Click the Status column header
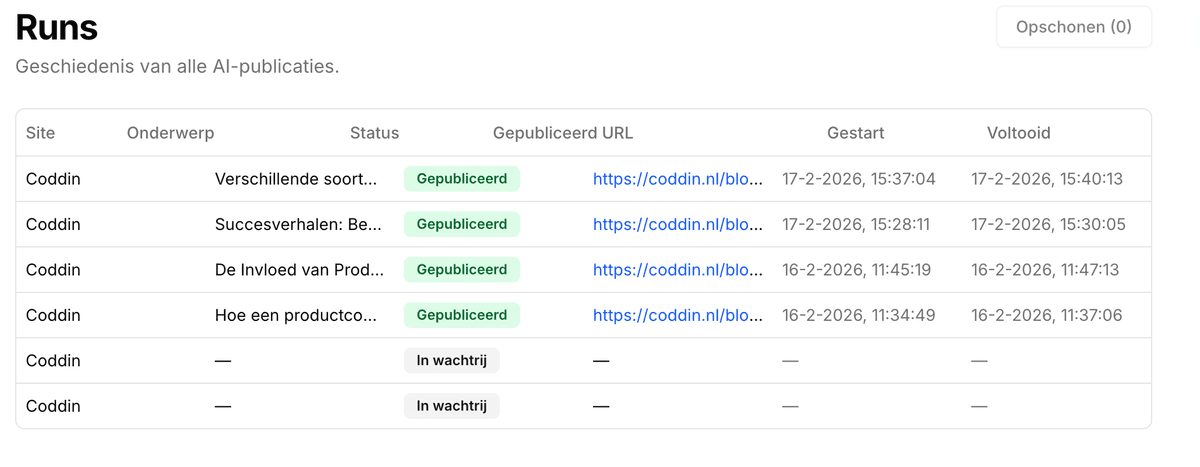The width and height of the screenshot is (1200, 467). pos(374,133)
